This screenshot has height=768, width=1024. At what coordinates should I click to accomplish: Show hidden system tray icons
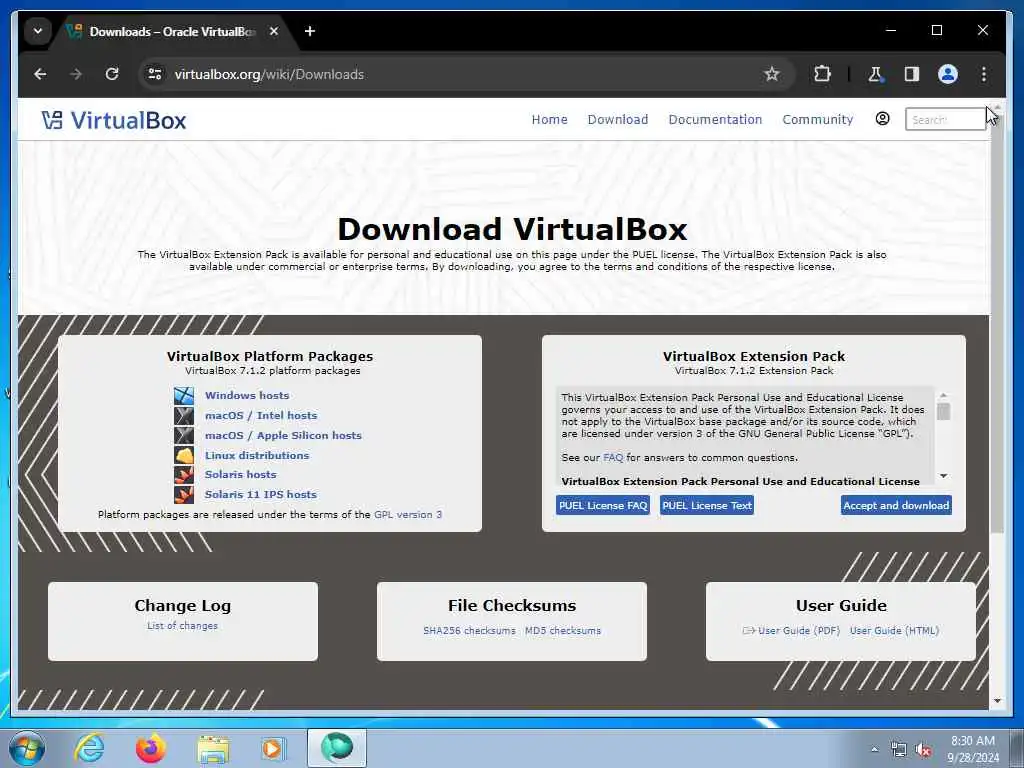coord(874,750)
